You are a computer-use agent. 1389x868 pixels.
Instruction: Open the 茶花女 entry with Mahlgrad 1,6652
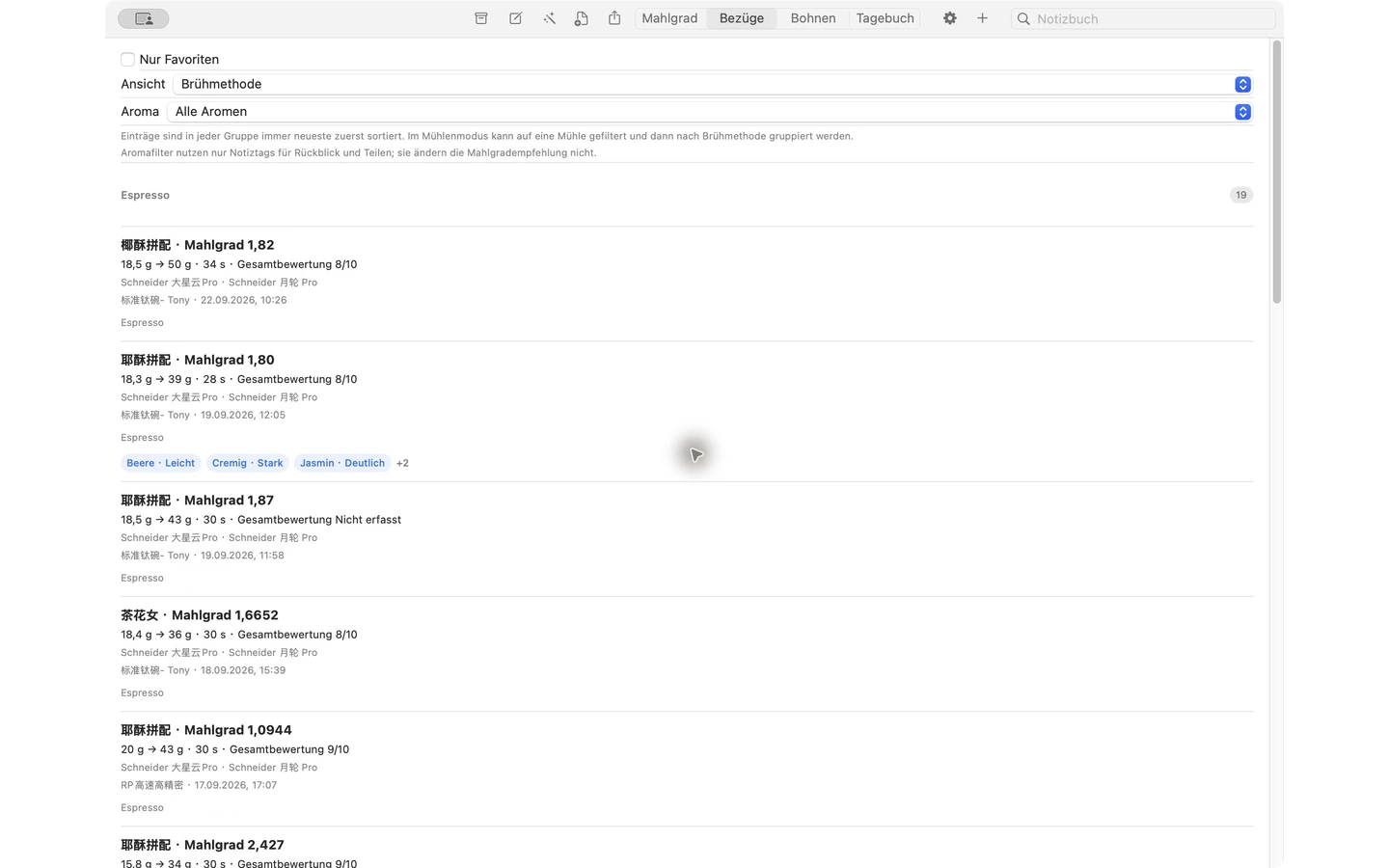pyautogui.click(x=687, y=654)
